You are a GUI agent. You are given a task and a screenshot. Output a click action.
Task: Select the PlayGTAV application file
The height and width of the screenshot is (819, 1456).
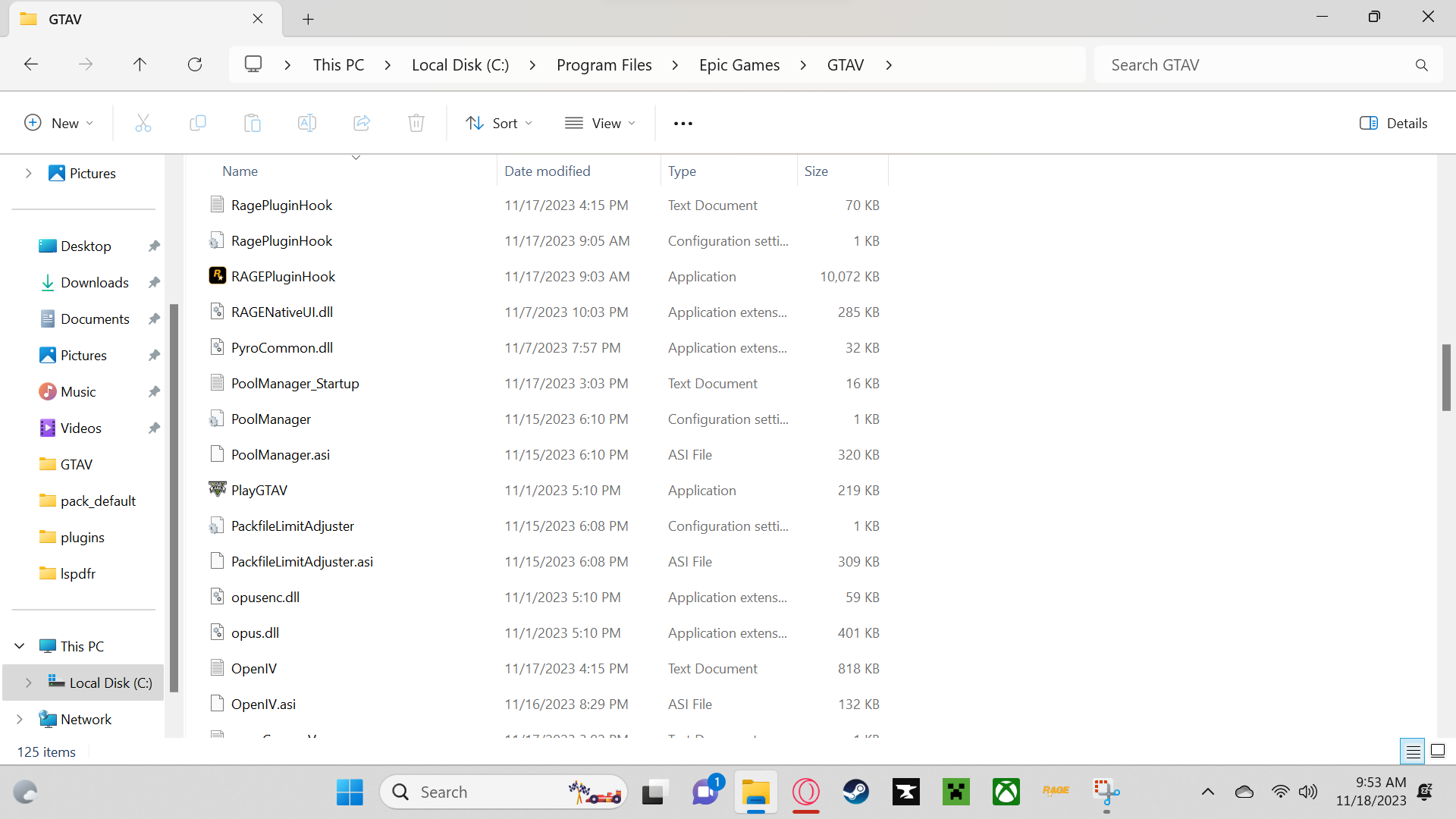coord(259,491)
